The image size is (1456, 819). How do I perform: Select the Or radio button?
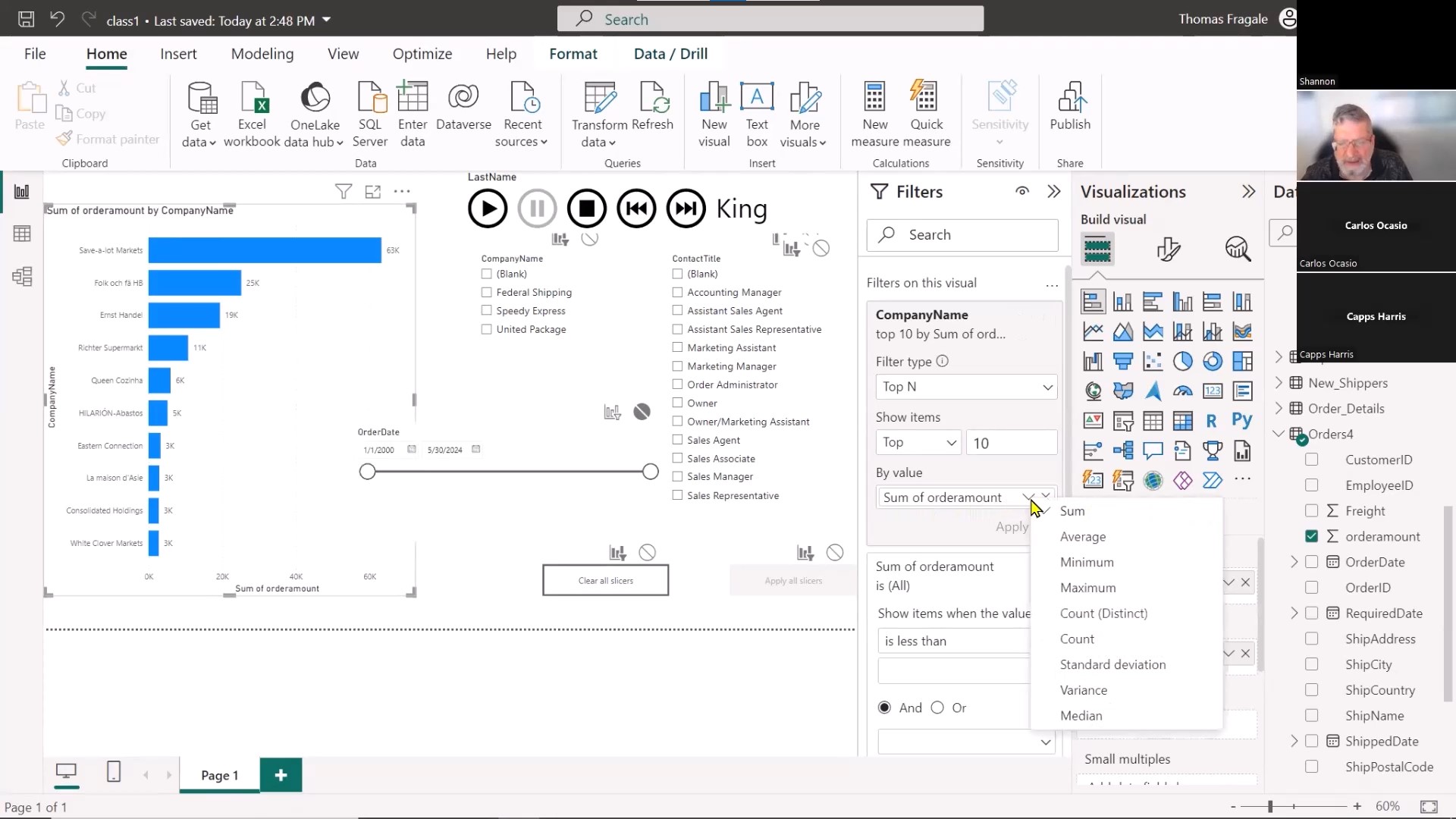coord(938,707)
